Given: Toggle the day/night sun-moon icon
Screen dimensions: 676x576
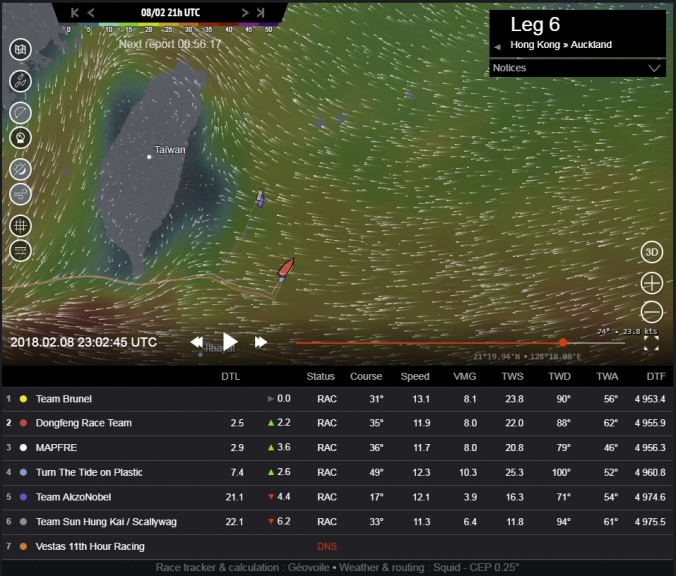Looking at the screenshot, I should click(x=20, y=169).
